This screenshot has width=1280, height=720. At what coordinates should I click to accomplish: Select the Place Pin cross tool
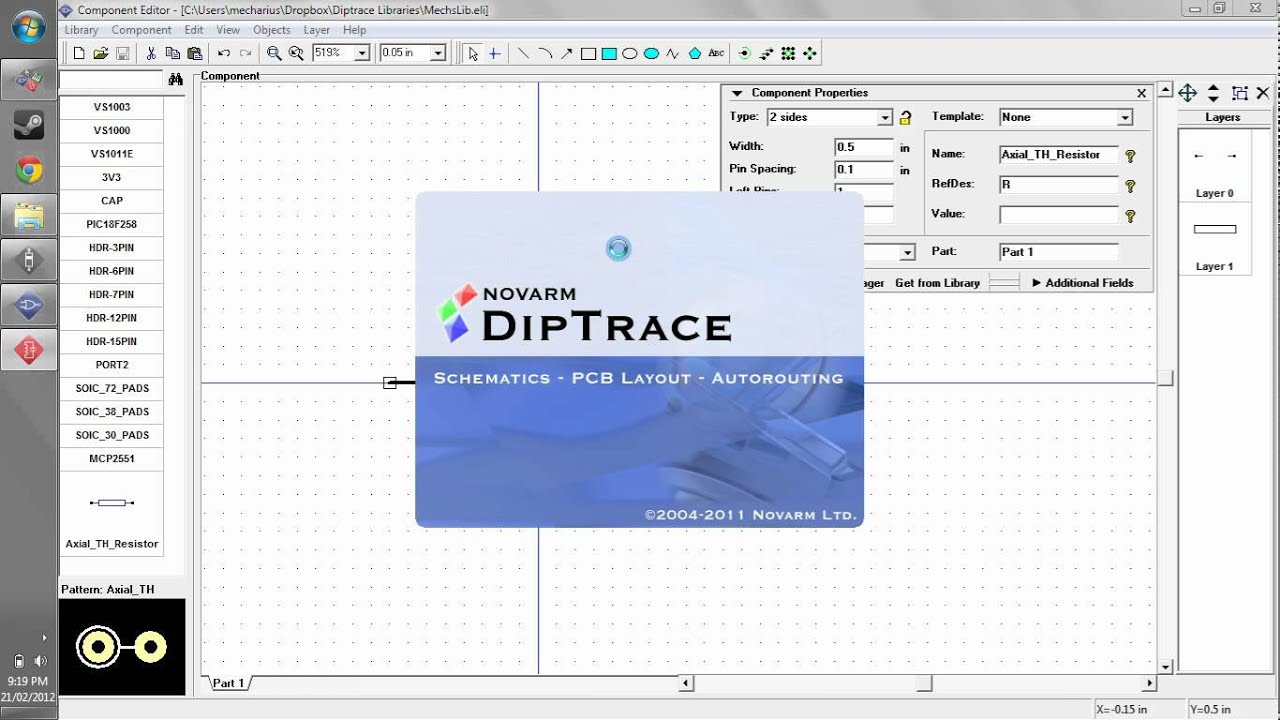pos(494,53)
